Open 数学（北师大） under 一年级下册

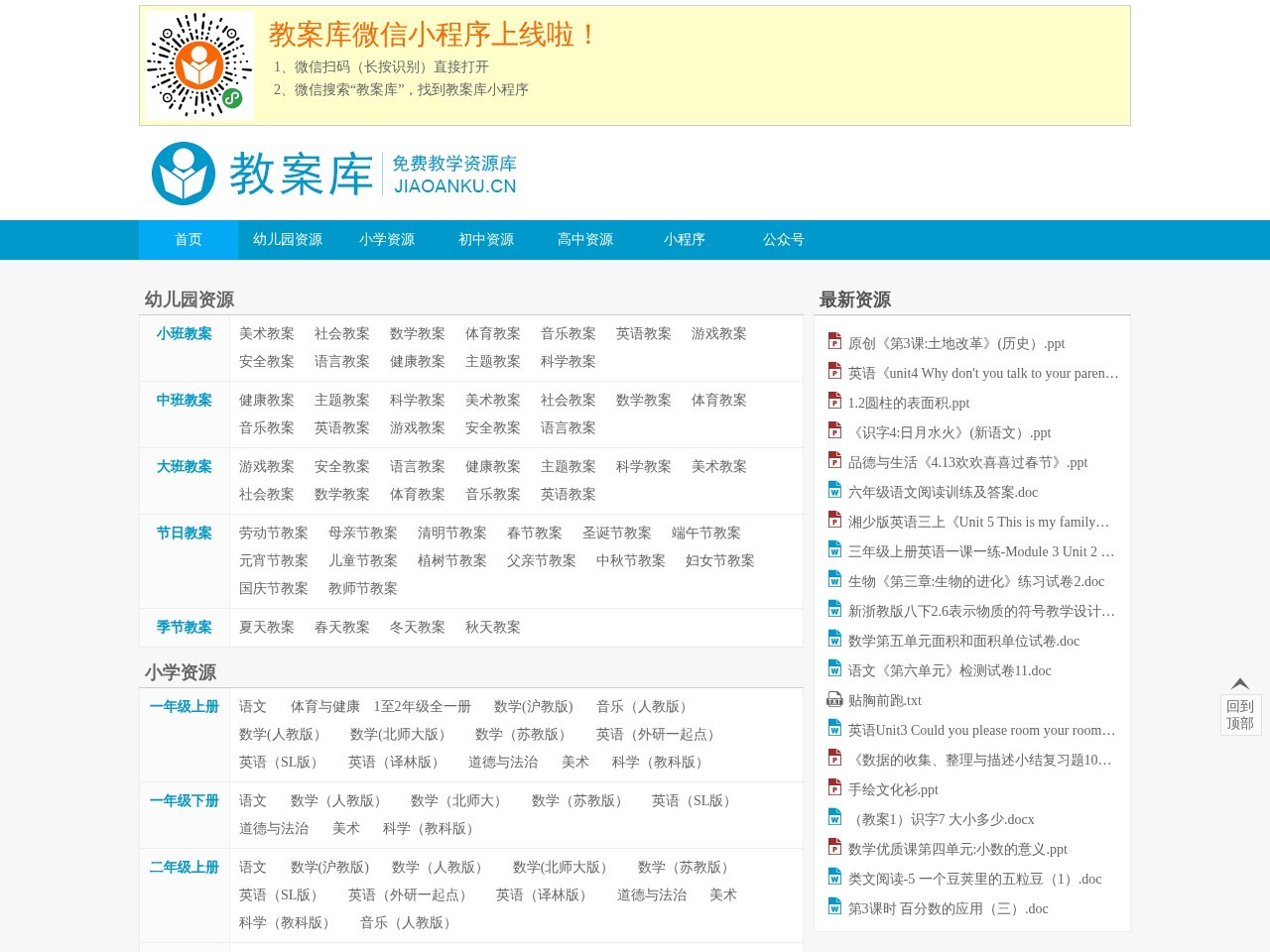[459, 801]
